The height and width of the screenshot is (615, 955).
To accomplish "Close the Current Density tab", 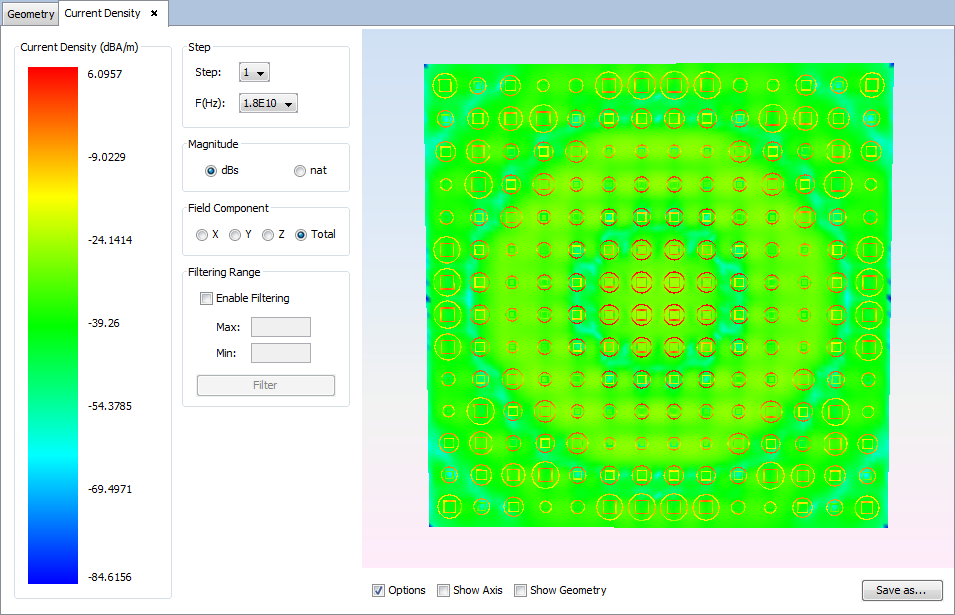I will pyautogui.click(x=154, y=14).
